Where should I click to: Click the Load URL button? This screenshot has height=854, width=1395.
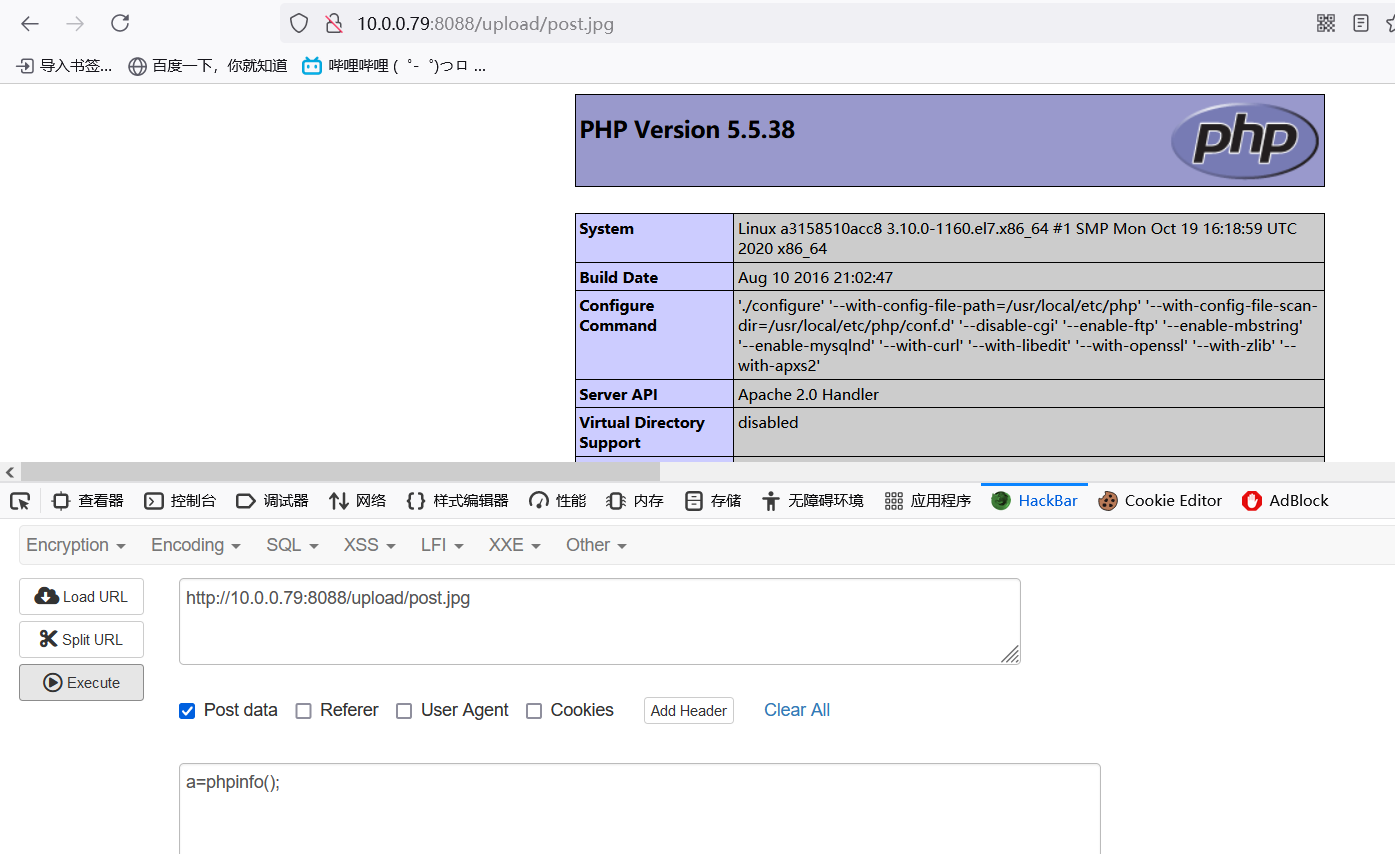pyautogui.click(x=81, y=597)
